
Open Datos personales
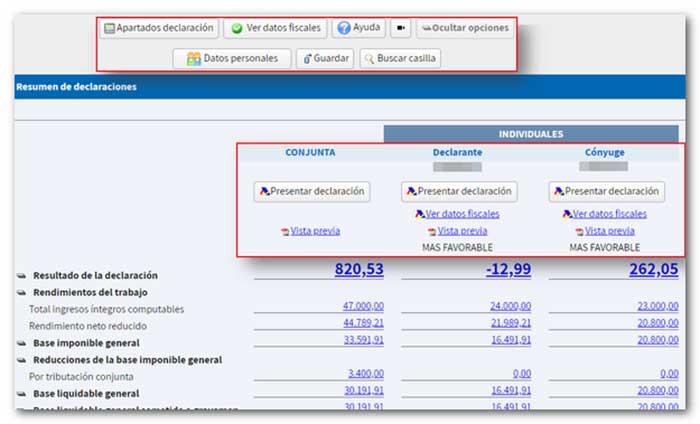232,59
